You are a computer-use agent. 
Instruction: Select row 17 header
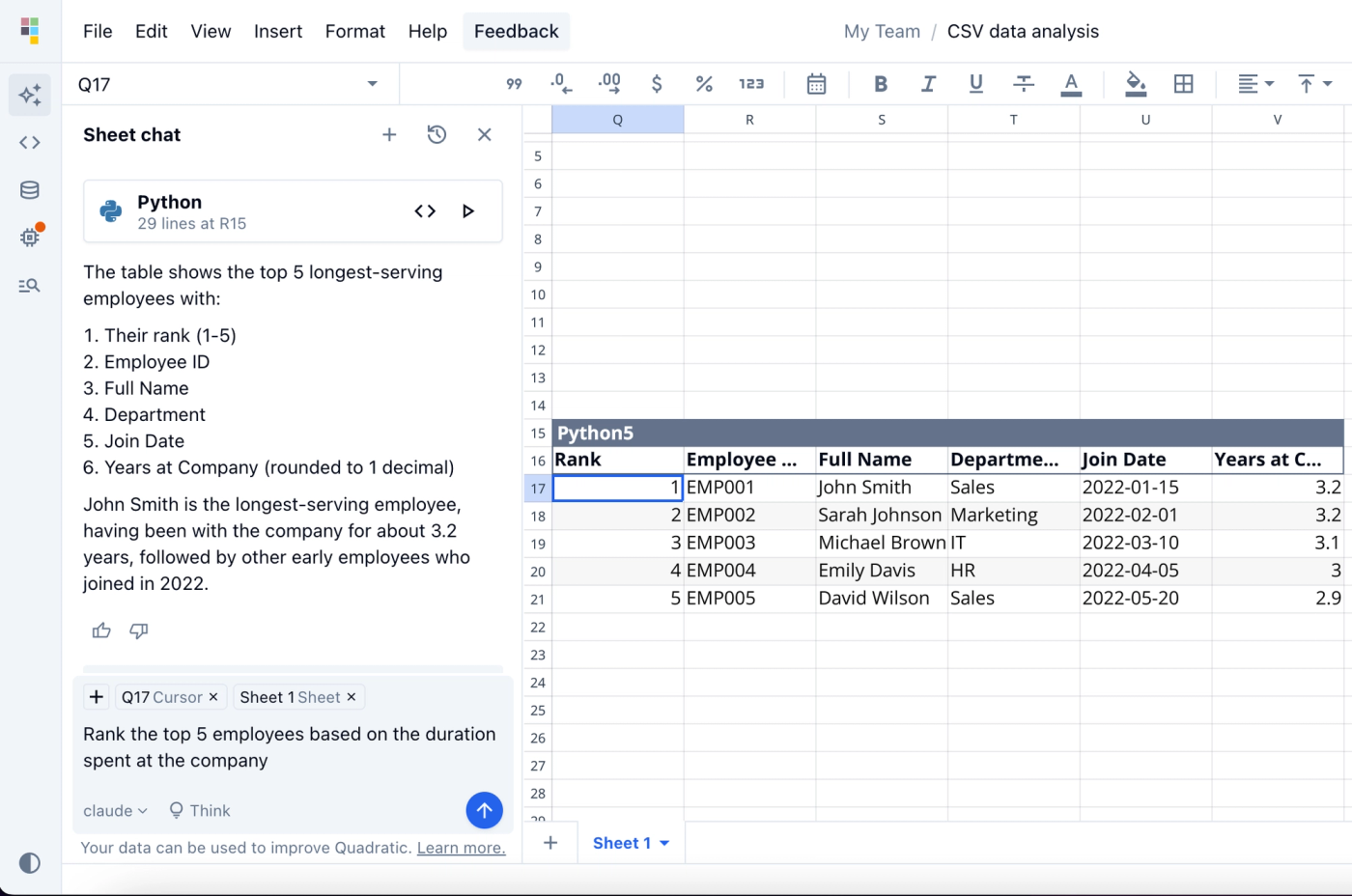538,489
